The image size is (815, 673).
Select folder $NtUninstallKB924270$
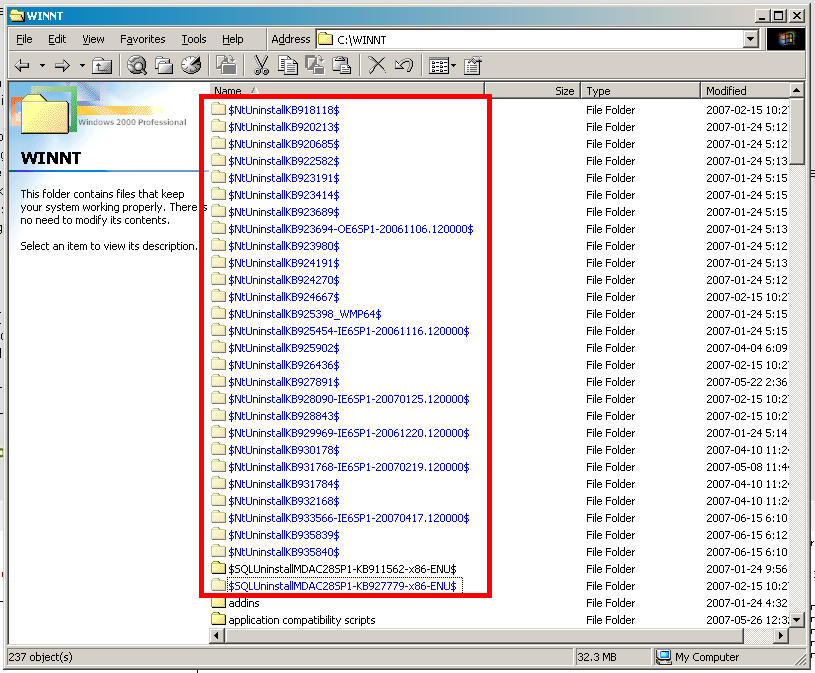pos(283,280)
